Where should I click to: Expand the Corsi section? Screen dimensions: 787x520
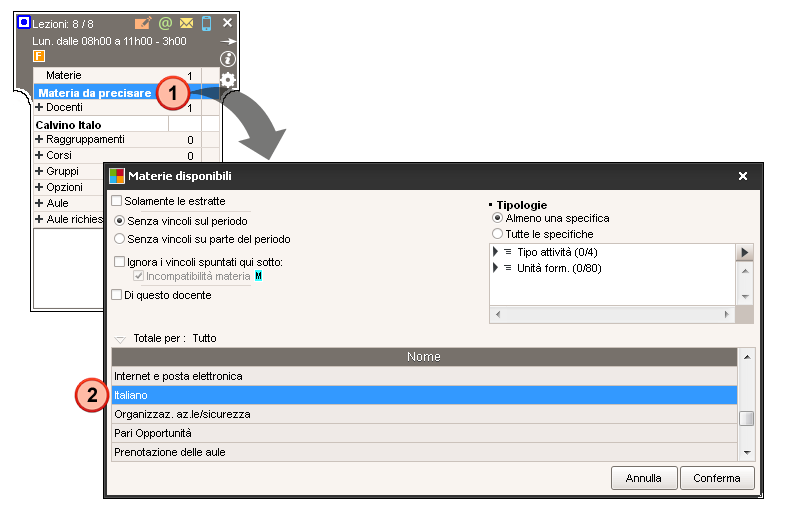(x=39, y=155)
